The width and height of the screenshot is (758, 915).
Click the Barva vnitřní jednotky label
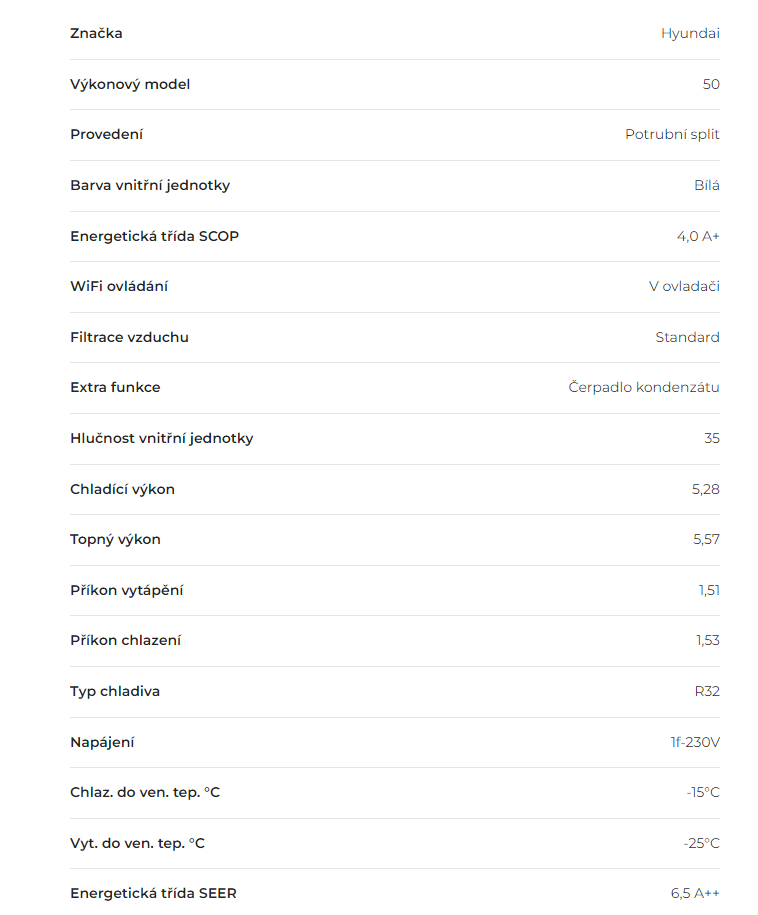[150, 186]
